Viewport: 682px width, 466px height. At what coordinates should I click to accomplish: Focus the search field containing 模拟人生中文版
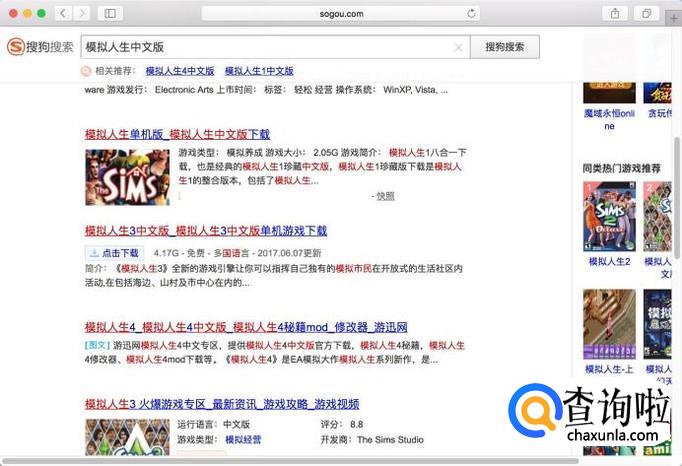tap(275, 47)
